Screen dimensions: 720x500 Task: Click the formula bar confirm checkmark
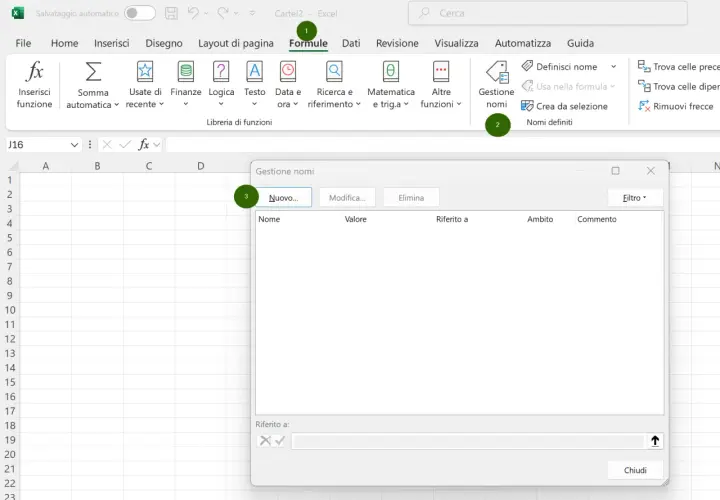pyautogui.click(x=125, y=145)
